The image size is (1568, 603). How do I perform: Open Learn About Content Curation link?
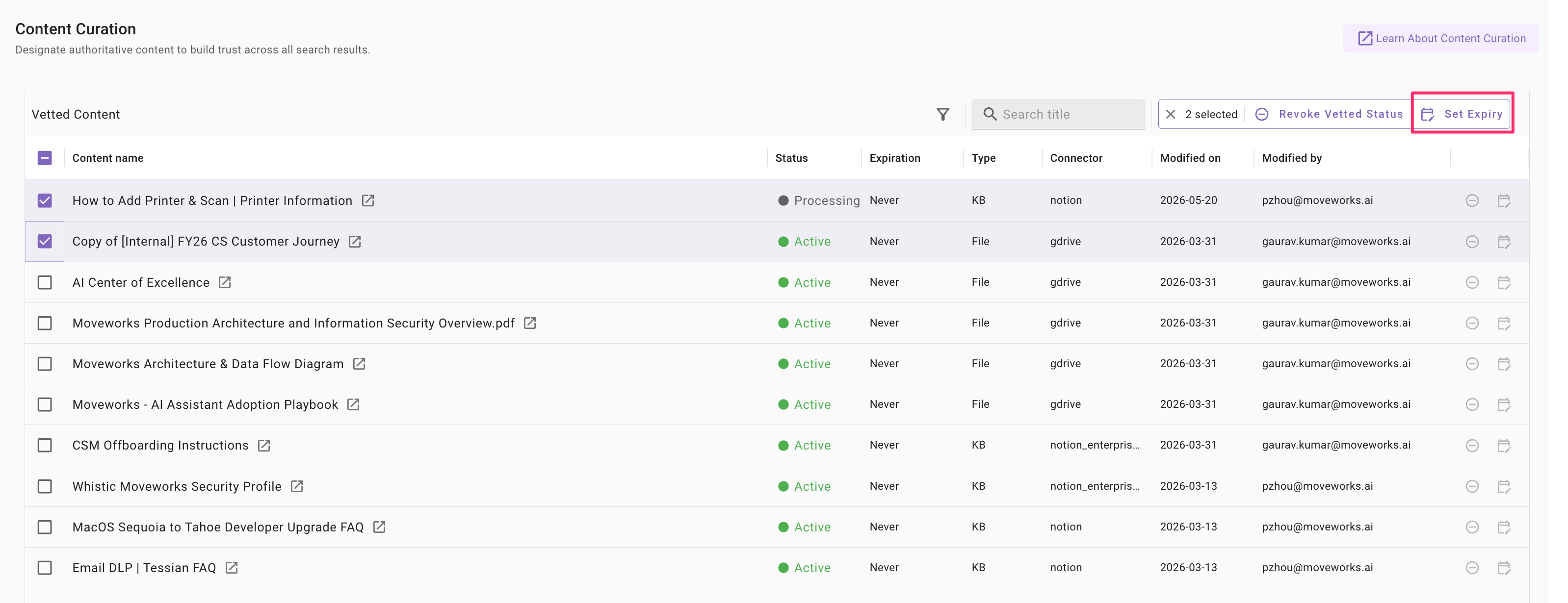(x=1441, y=38)
